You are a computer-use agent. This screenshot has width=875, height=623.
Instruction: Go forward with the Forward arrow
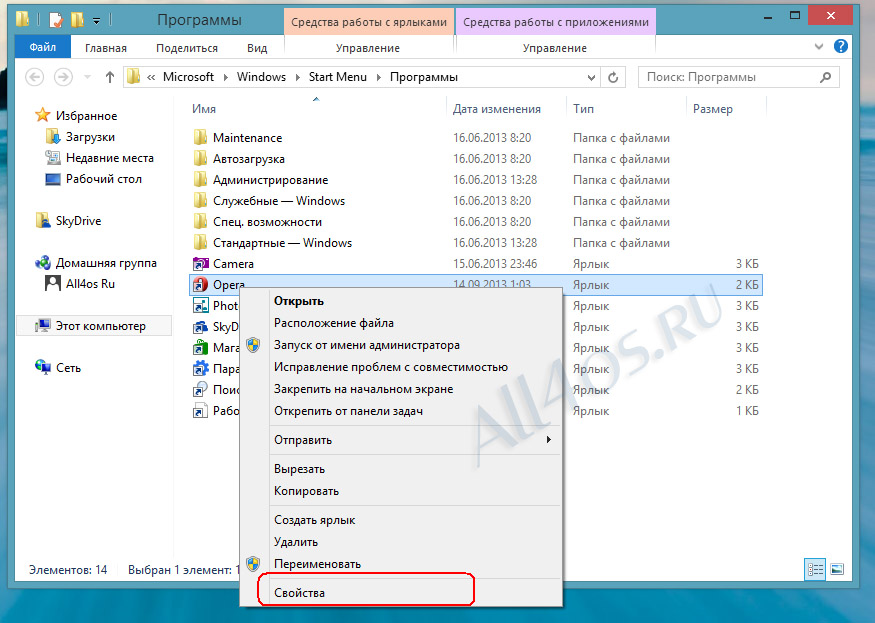tap(63, 77)
